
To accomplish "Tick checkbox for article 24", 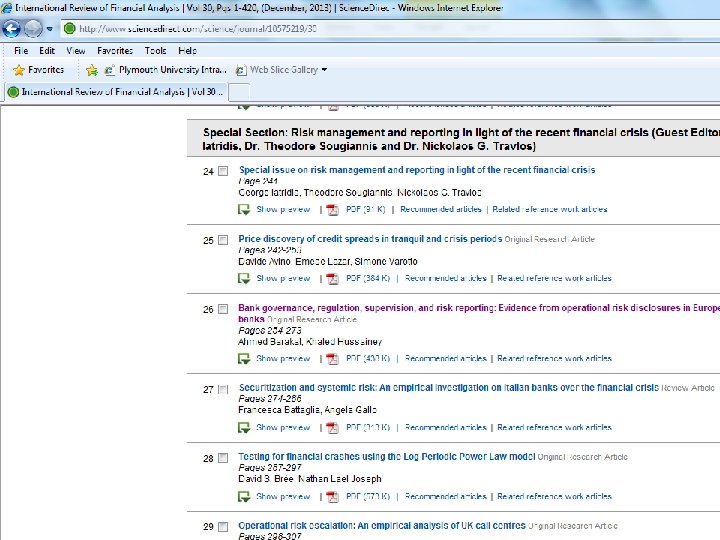I will coord(223,171).
